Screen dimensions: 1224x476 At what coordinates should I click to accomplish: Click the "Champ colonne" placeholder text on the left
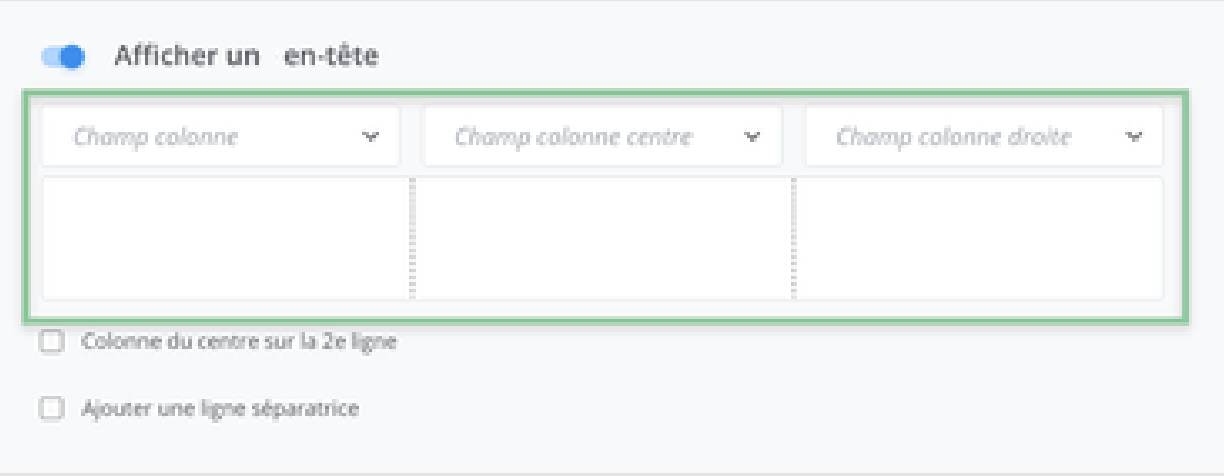point(156,137)
